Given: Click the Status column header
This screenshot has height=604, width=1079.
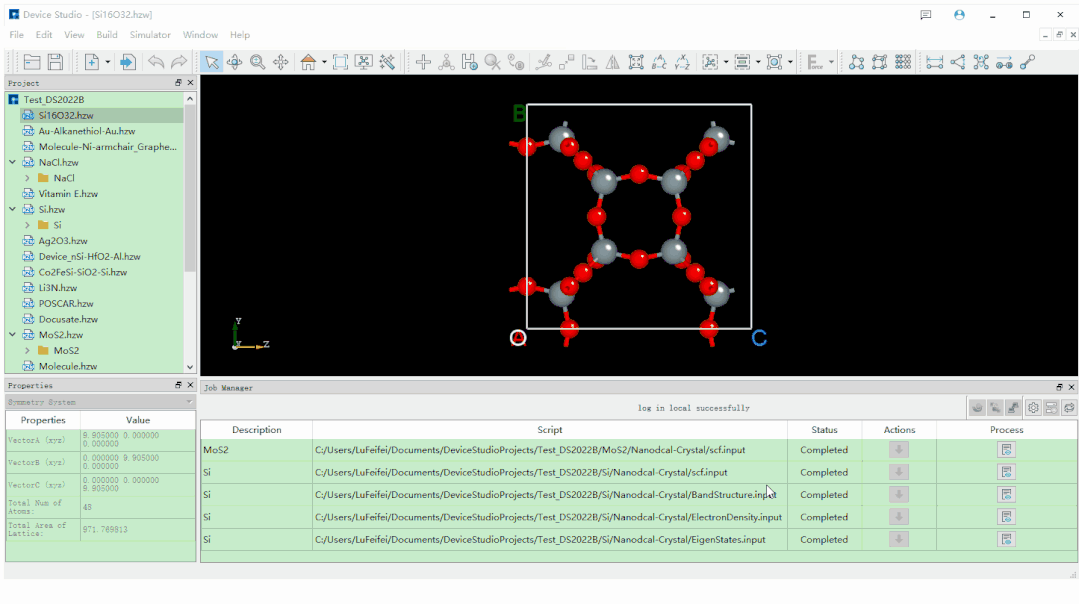Looking at the screenshot, I should tap(824, 430).
